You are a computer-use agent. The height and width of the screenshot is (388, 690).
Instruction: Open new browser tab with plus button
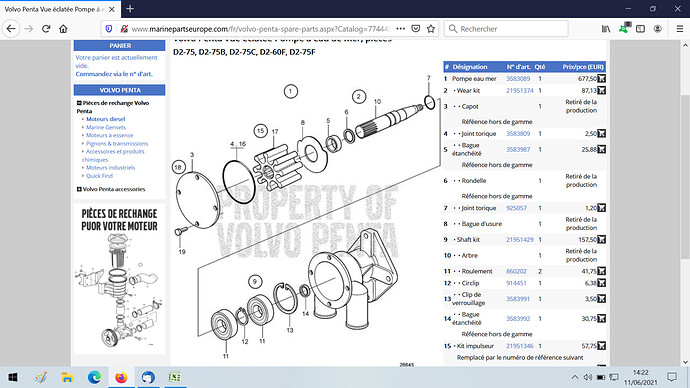click(x=130, y=9)
